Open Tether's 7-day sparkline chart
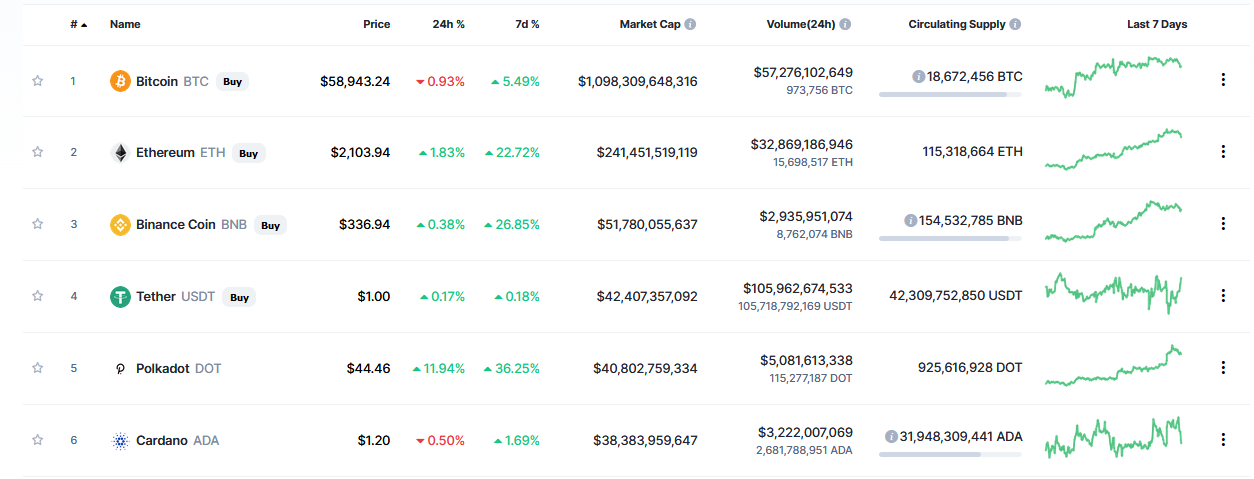Screen dimensions: 1254x479 (1113, 293)
